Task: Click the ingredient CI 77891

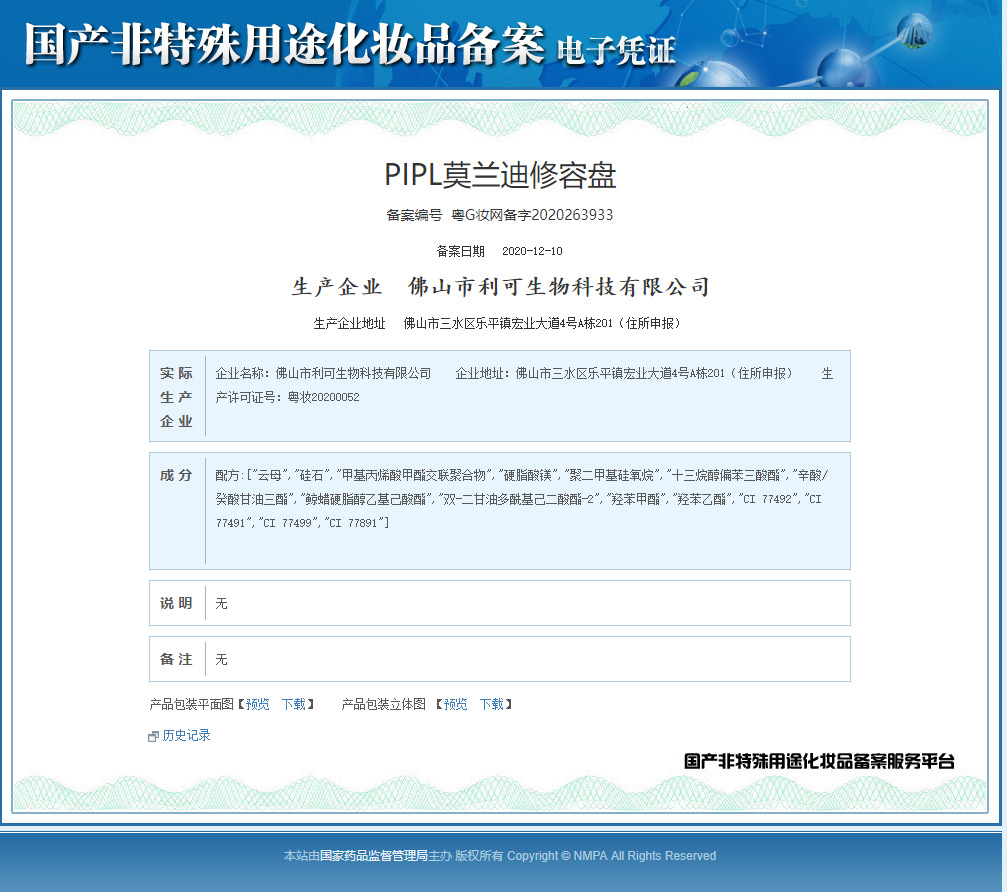Action: point(353,523)
